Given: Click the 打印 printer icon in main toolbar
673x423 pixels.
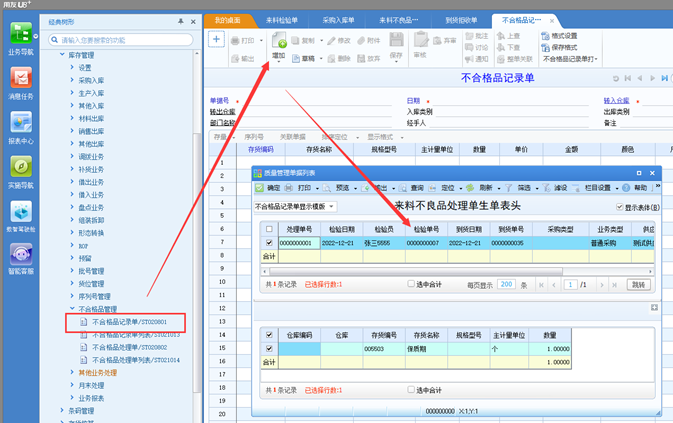Looking at the screenshot, I should pos(235,41).
